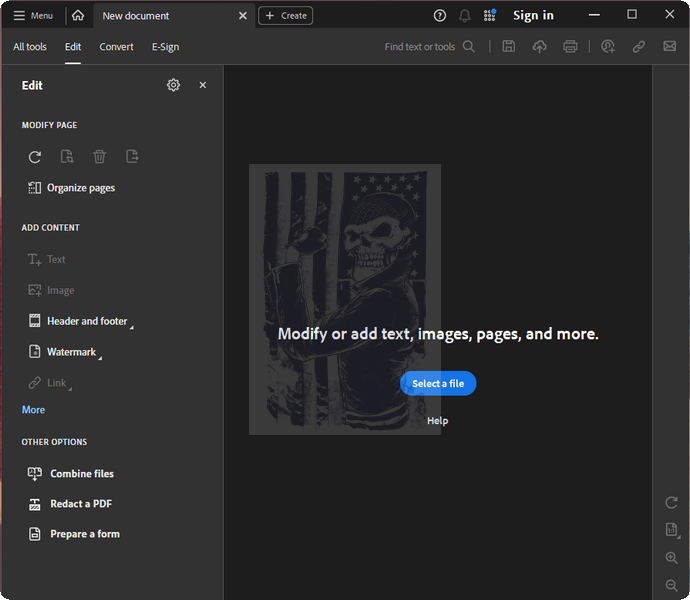
Task: Click the copy link icon
Action: pyautogui.click(x=639, y=46)
